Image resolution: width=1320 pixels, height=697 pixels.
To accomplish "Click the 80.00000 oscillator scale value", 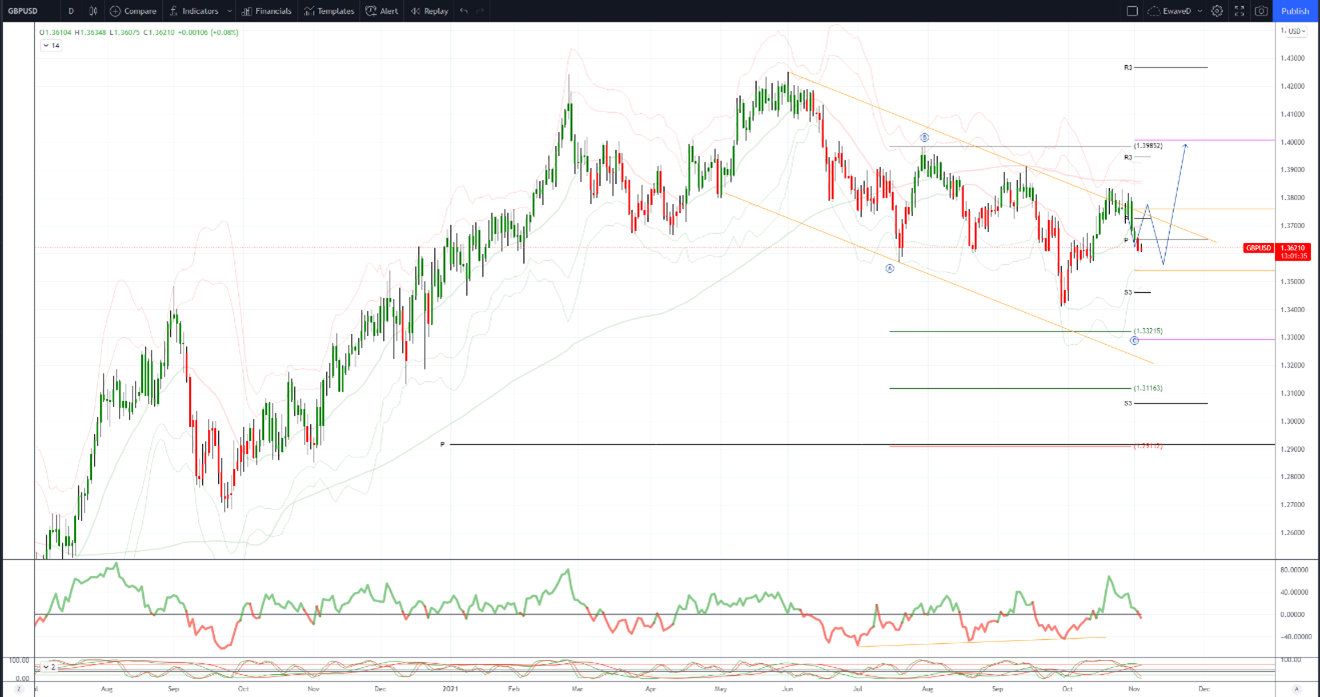I will [1295, 570].
